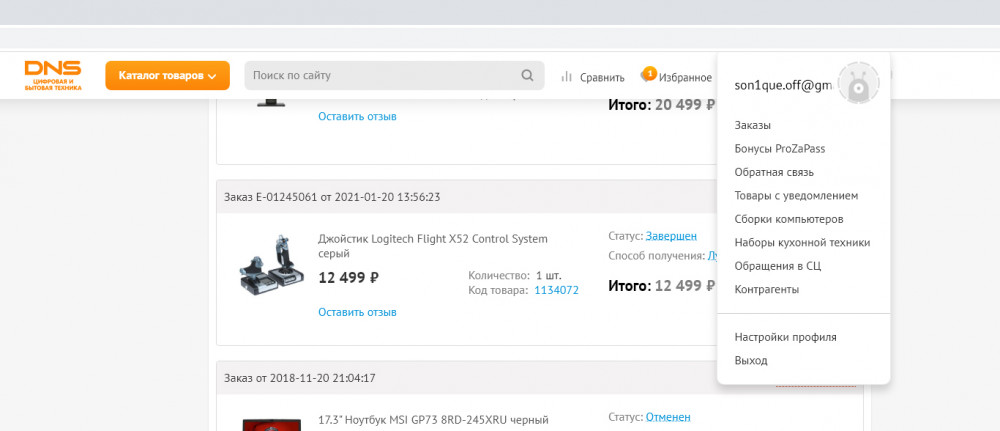Focus the Поиск по сайту field
This screenshot has width=1000, height=431.
point(380,76)
